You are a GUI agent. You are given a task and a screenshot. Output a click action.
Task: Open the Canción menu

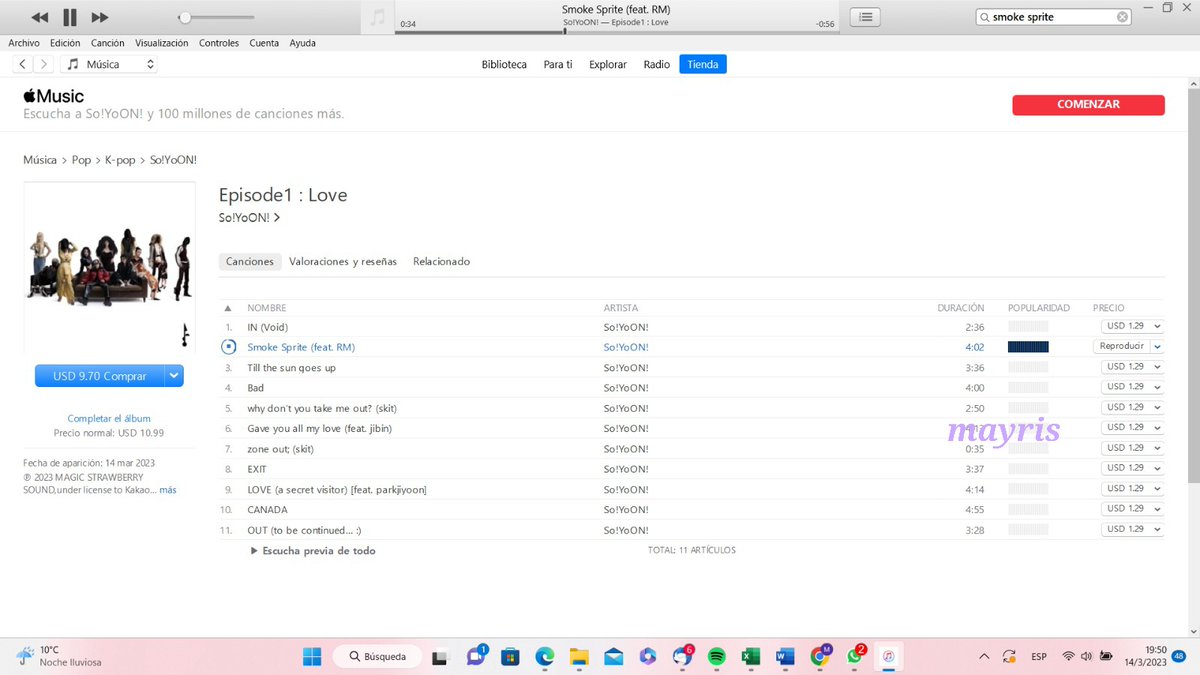[107, 43]
